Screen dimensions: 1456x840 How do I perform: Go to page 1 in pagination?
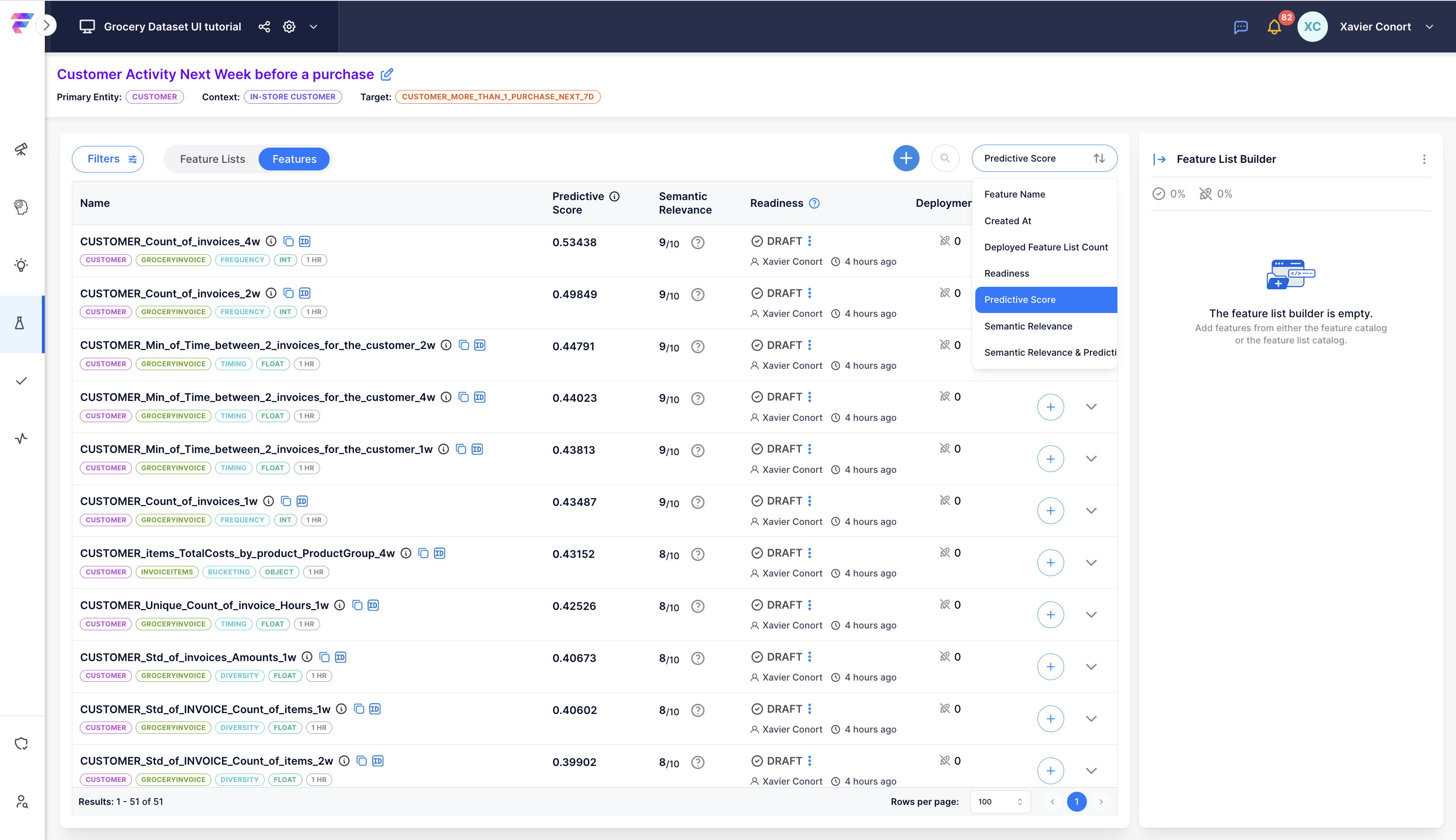point(1076,802)
